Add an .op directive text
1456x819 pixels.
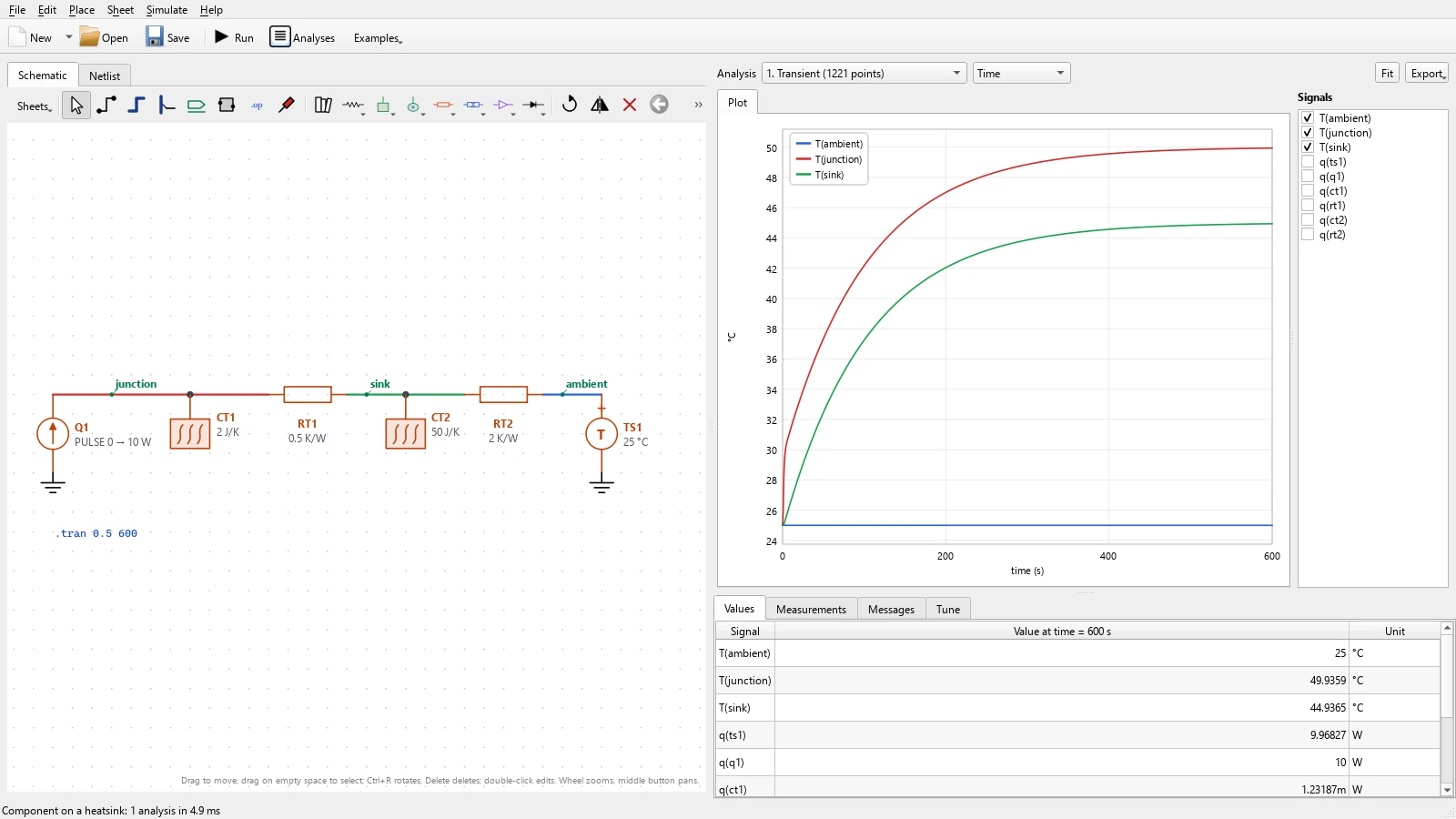point(257,106)
